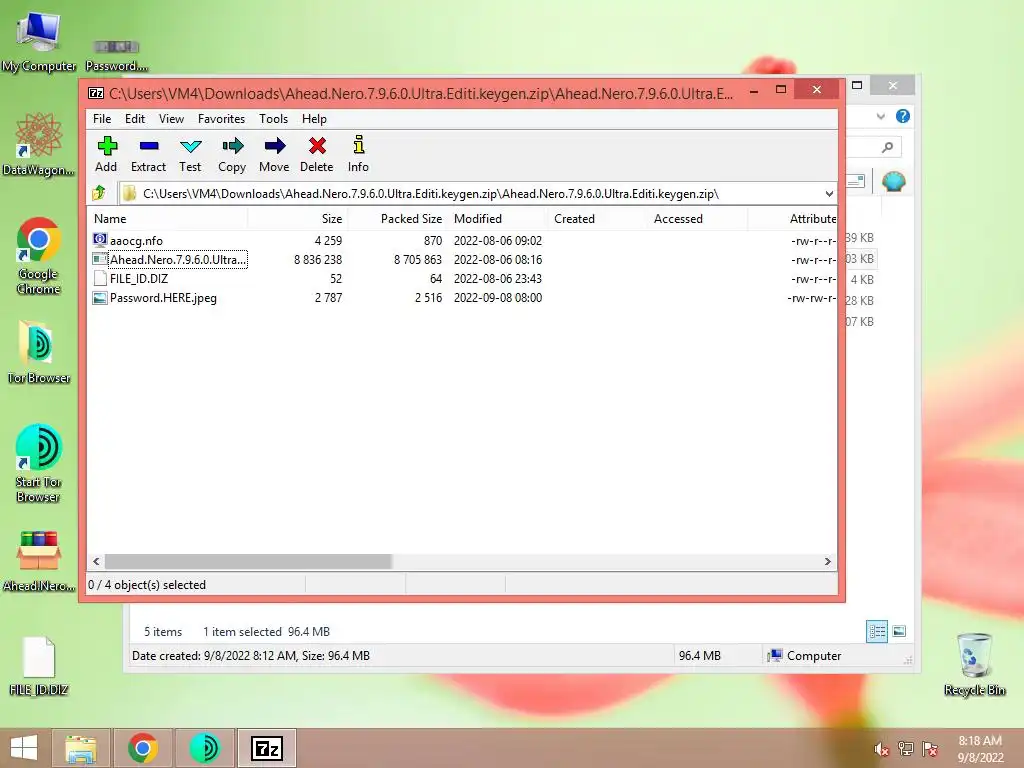Select the aaocg.nfo file

[136, 241]
